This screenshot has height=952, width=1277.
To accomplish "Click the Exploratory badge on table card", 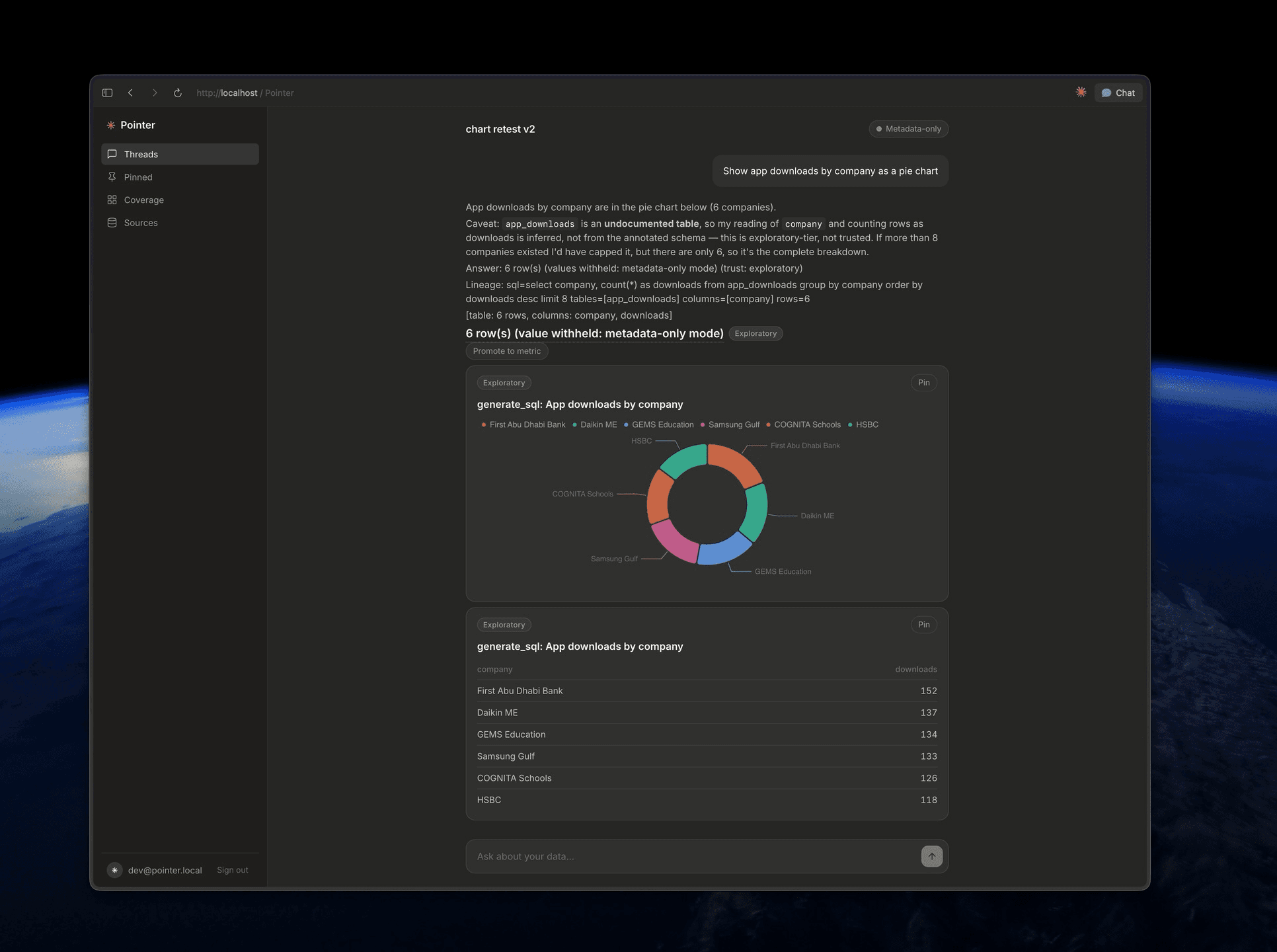I will 504,625.
